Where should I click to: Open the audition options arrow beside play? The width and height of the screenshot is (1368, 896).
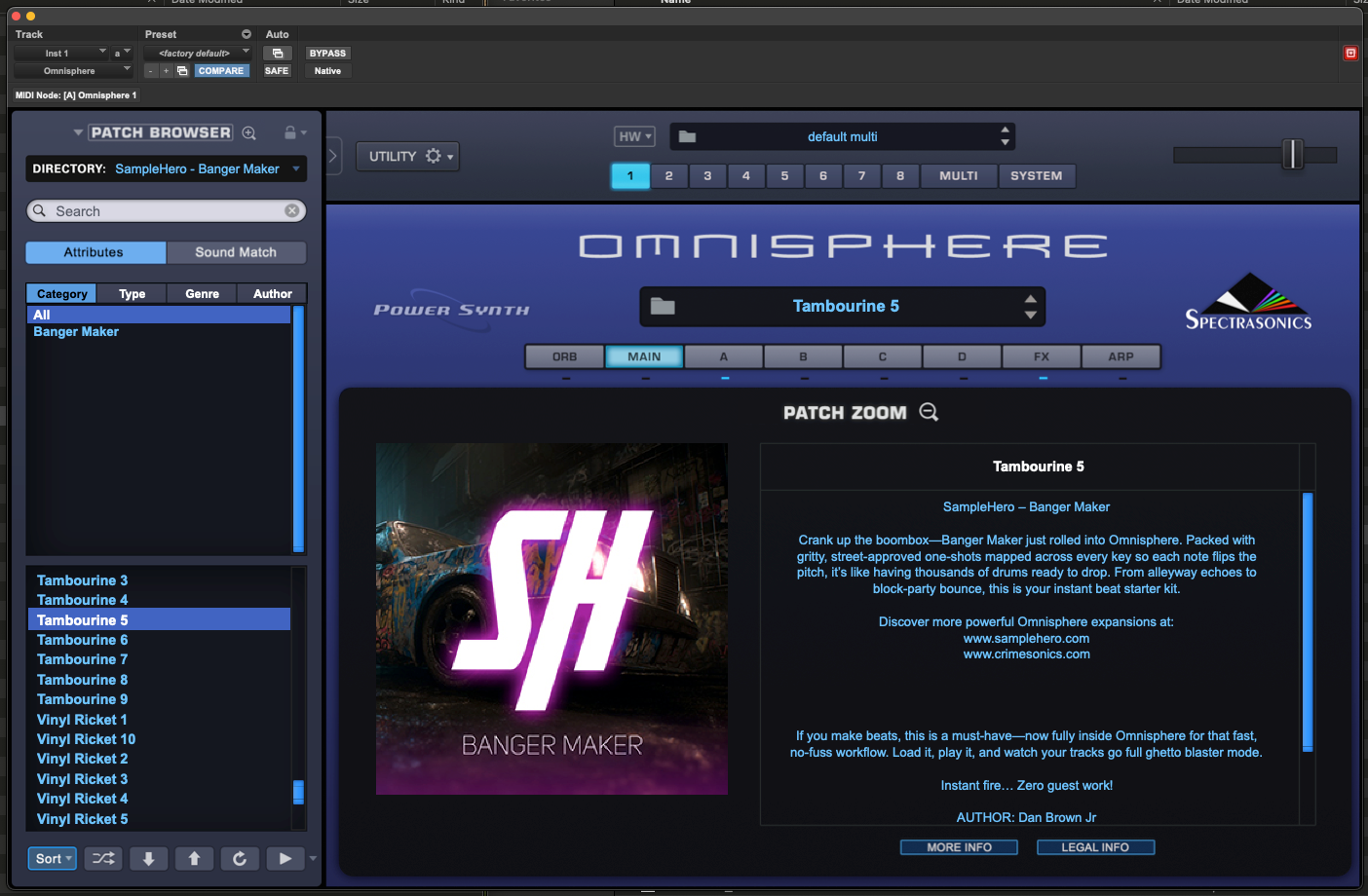[x=313, y=858]
